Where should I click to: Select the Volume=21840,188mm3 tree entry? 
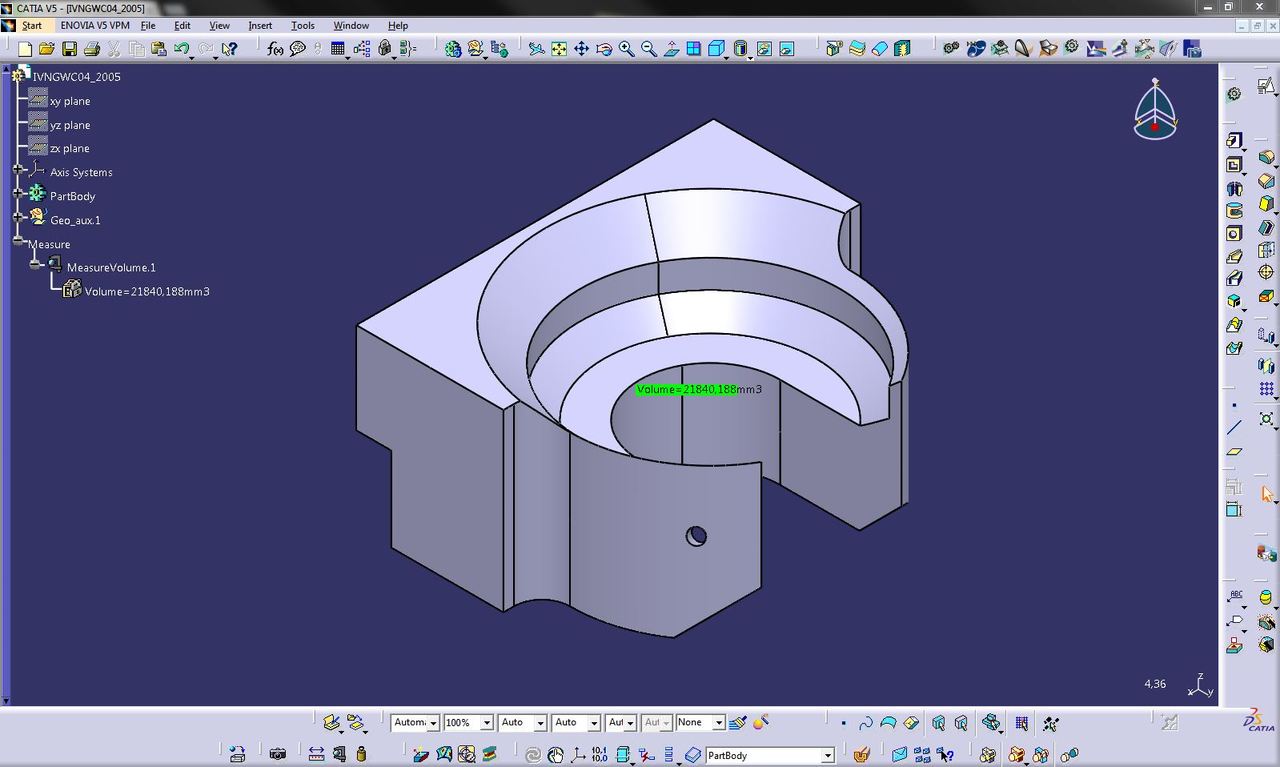pyautogui.click(x=147, y=291)
